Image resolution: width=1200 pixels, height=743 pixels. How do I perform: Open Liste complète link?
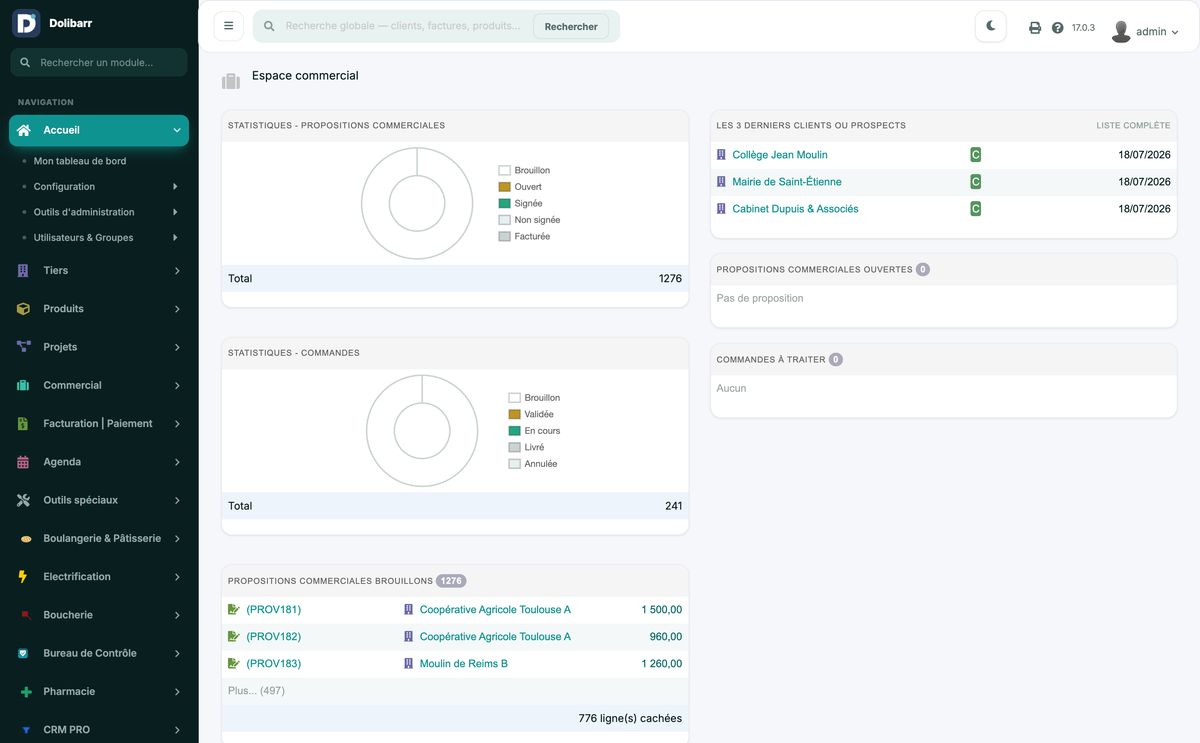pyautogui.click(x=1133, y=126)
